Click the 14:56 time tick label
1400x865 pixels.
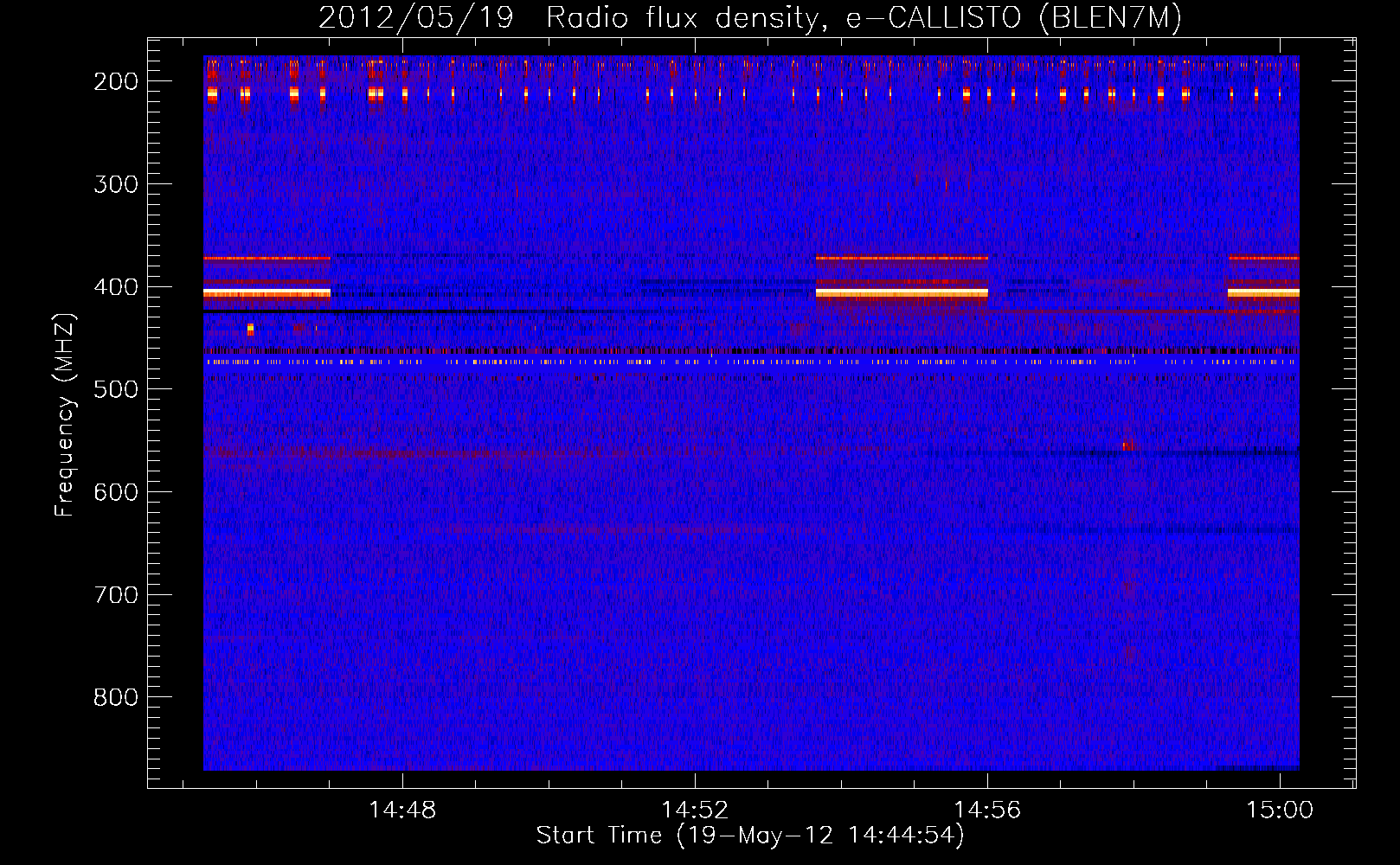[987, 810]
